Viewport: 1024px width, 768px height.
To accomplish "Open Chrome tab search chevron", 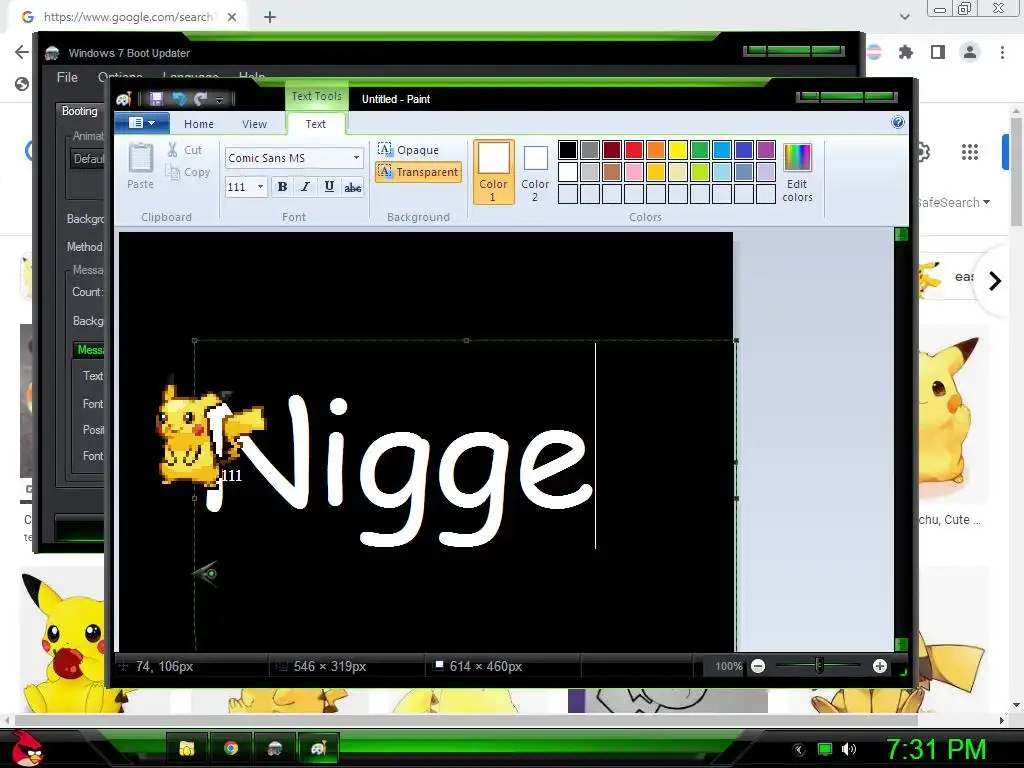I will coord(904,17).
